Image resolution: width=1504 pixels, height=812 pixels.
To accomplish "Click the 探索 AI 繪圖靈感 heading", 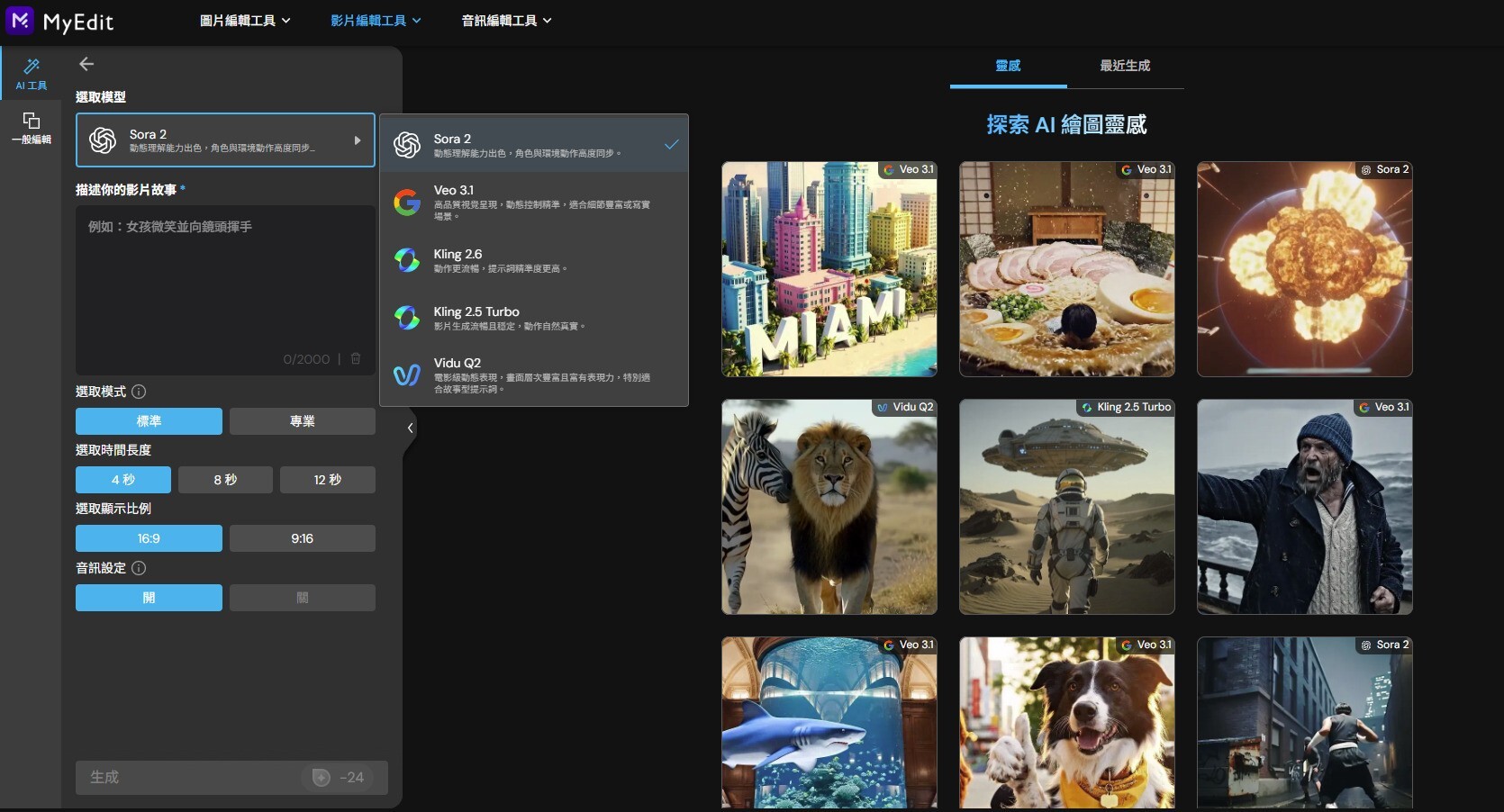I will click(x=1066, y=124).
